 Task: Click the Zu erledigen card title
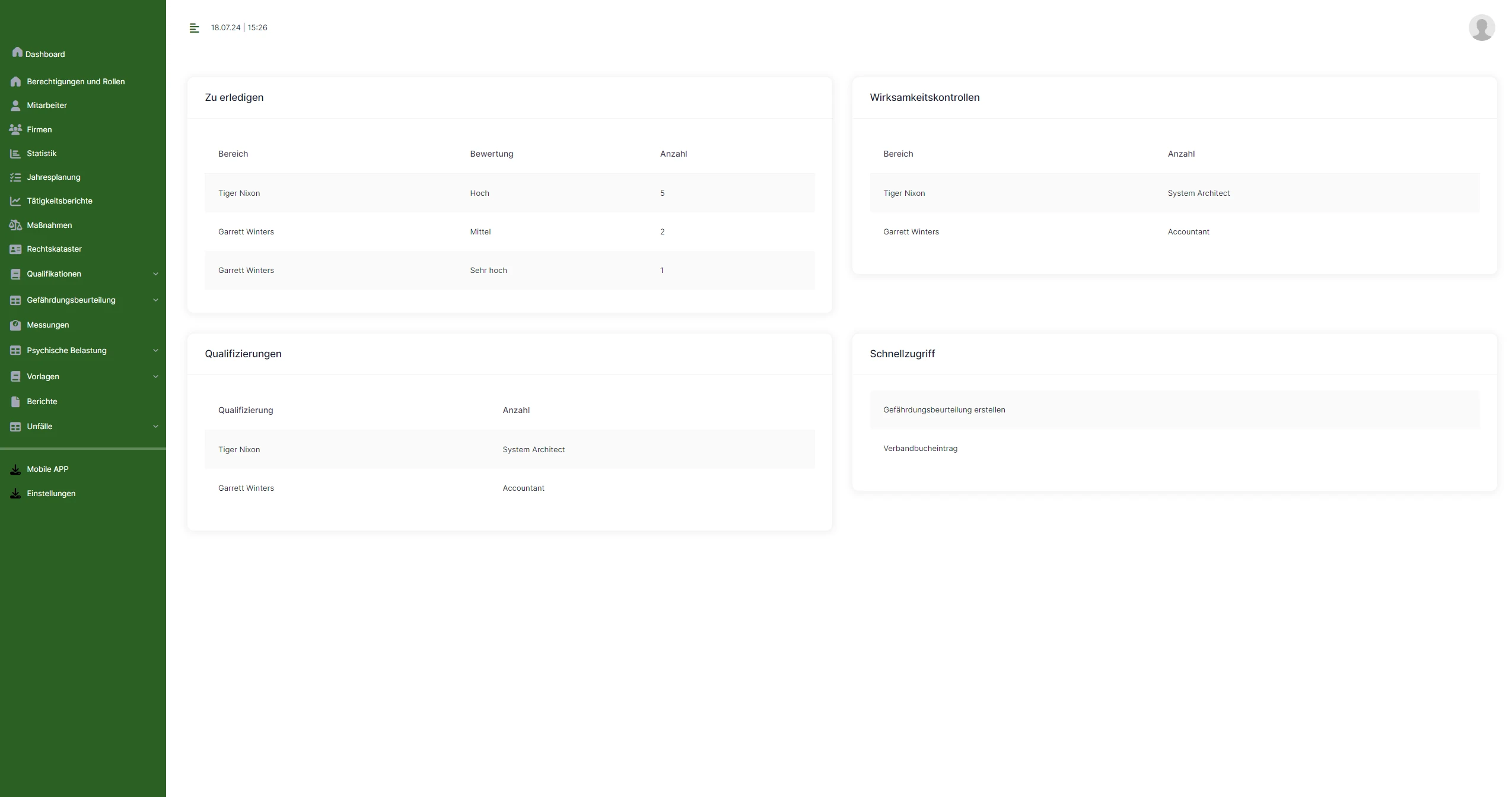tap(234, 98)
